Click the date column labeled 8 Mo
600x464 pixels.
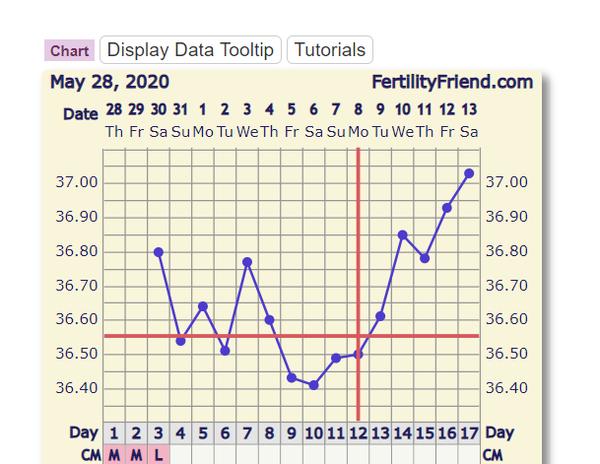click(358, 120)
